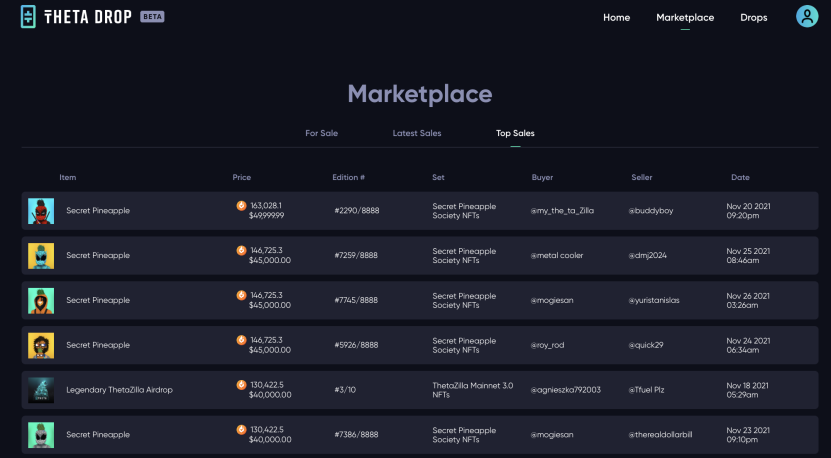
Task: Click edition number #7259/8888
Action: 356,256
